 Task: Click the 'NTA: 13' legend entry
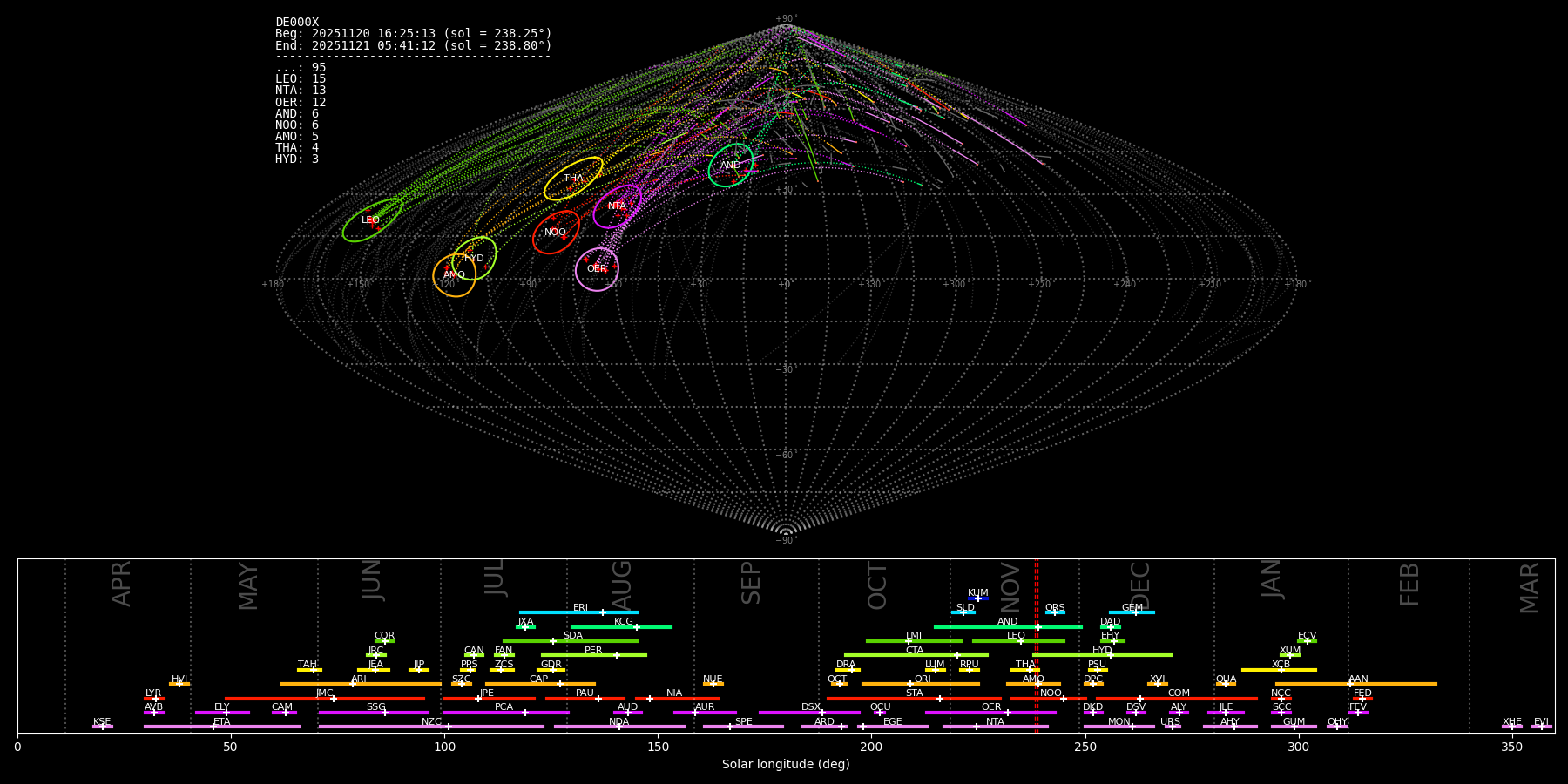pos(301,91)
